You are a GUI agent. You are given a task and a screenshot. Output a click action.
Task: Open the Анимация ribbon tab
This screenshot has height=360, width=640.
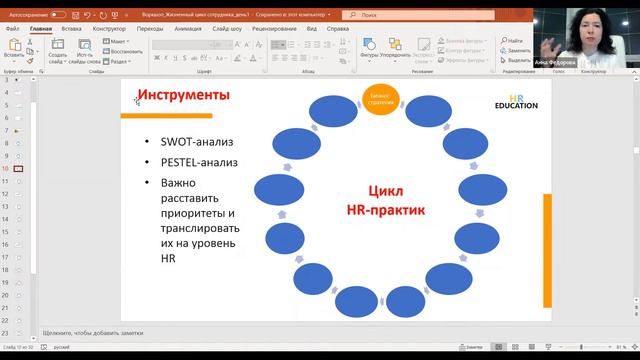(x=188, y=29)
